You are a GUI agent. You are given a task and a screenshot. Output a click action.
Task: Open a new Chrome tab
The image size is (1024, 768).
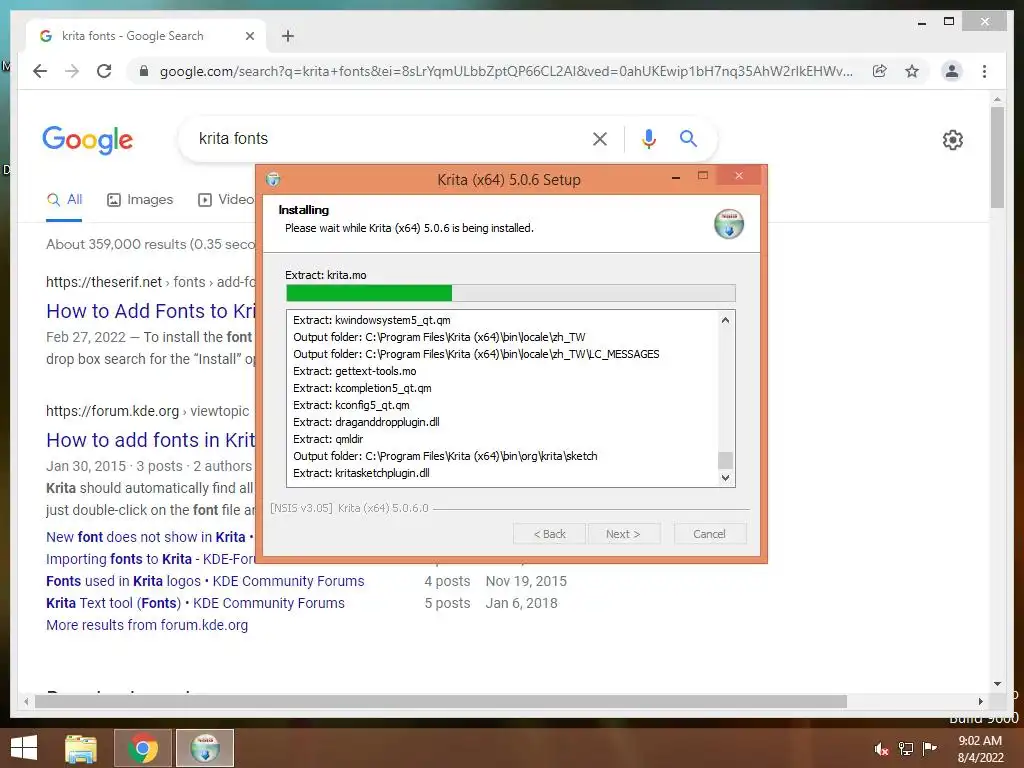point(287,36)
